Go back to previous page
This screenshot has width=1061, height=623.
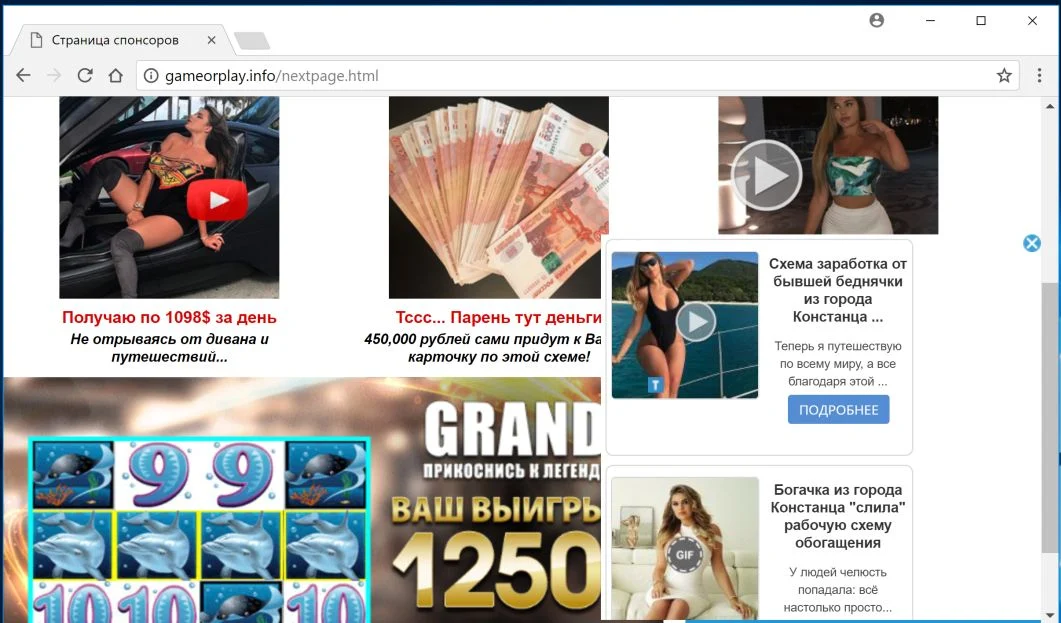(23, 75)
